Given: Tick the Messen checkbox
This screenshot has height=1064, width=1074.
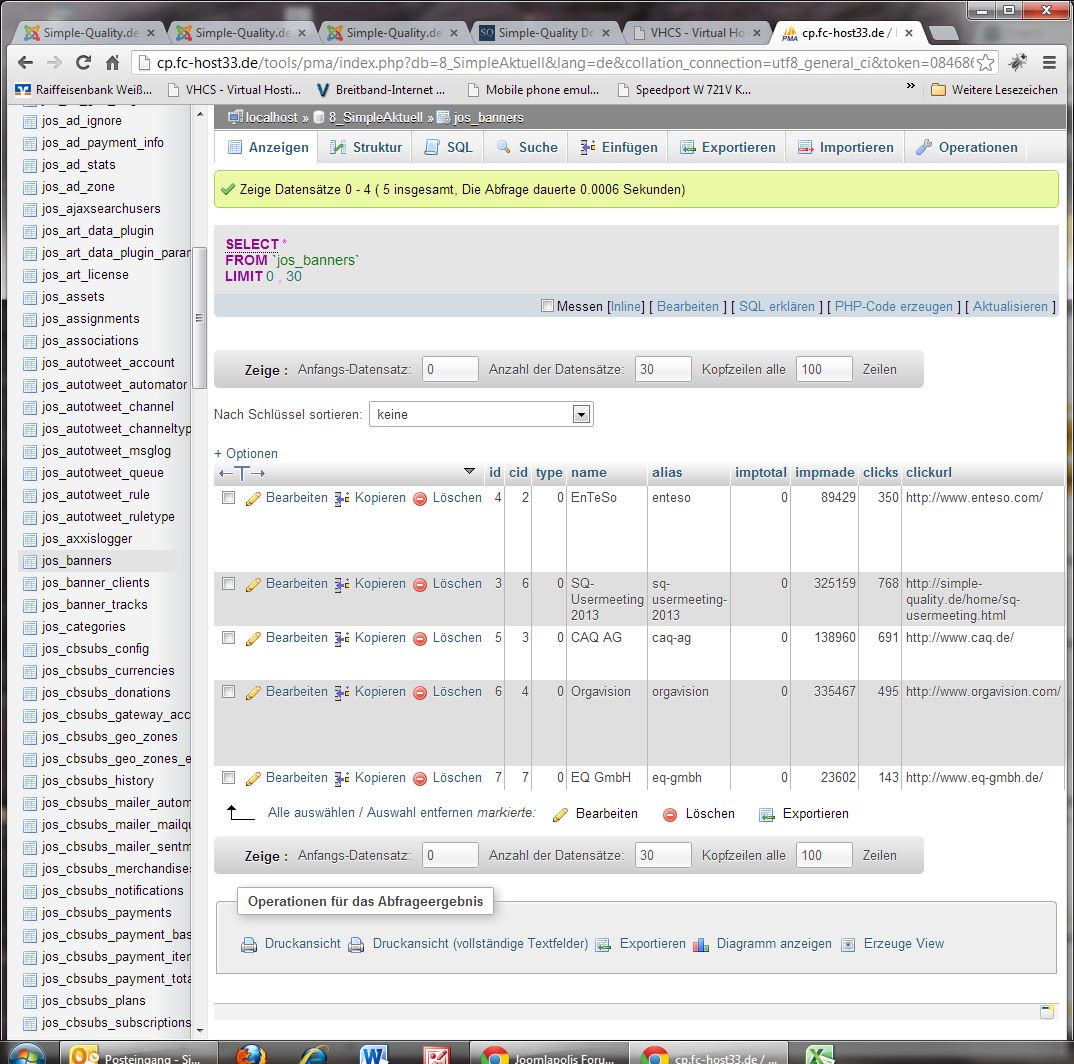Looking at the screenshot, I should 547,306.
